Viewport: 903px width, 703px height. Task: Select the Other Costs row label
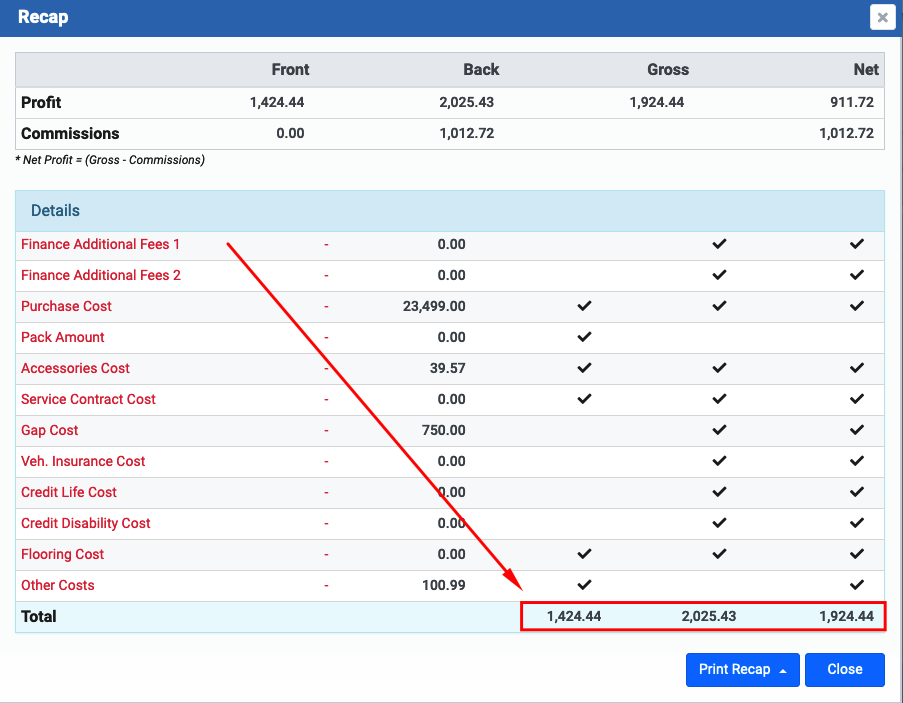tap(58, 585)
